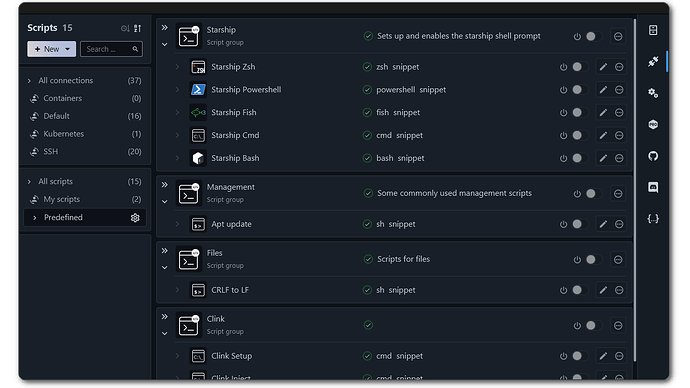Screen dimensions: 690x388
Task: Remove the Apt update entry
Action: coord(619,224)
